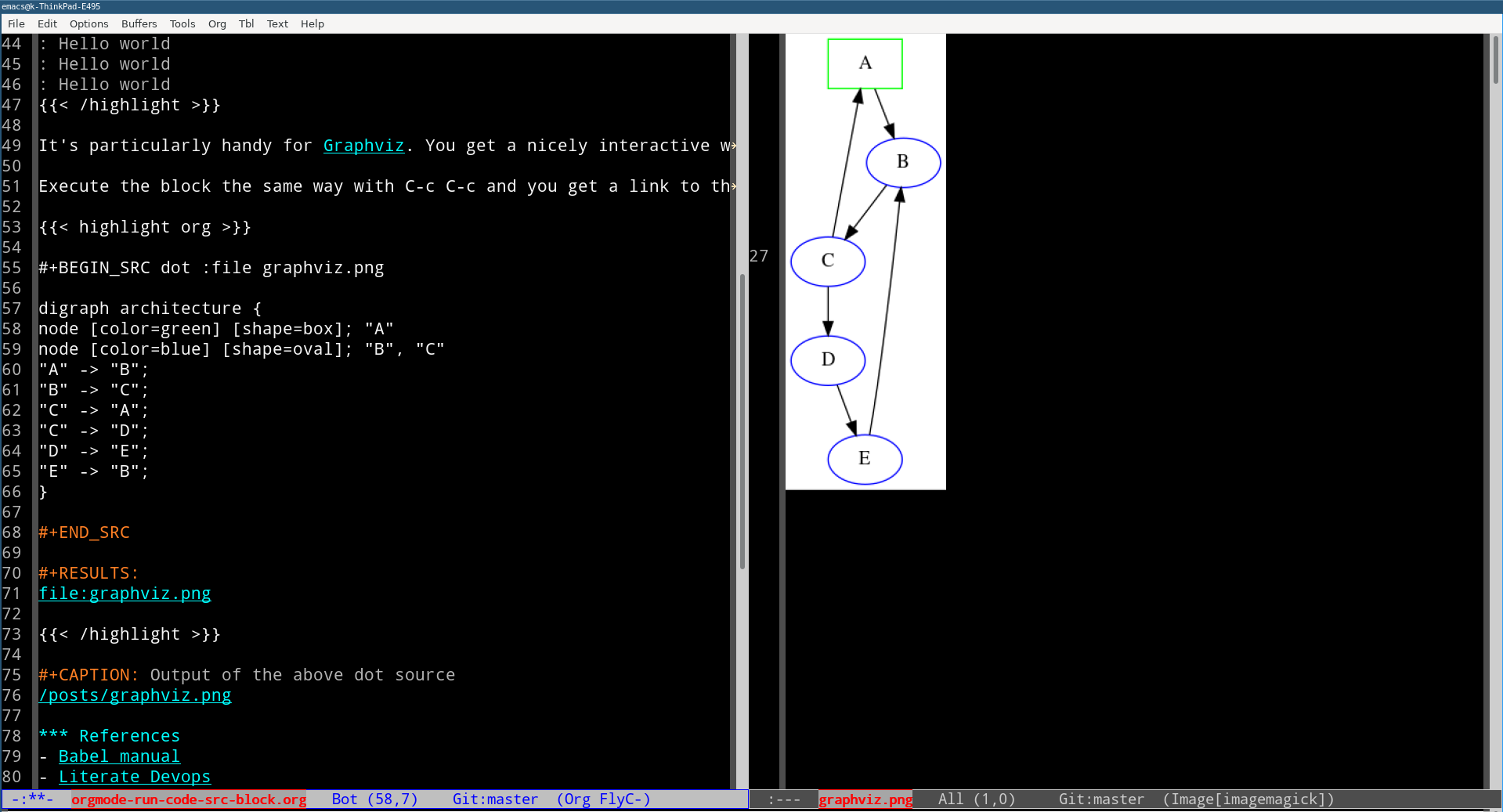1503x812 pixels.
Task: Open the Literate Devops reference link
Action: (134, 777)
